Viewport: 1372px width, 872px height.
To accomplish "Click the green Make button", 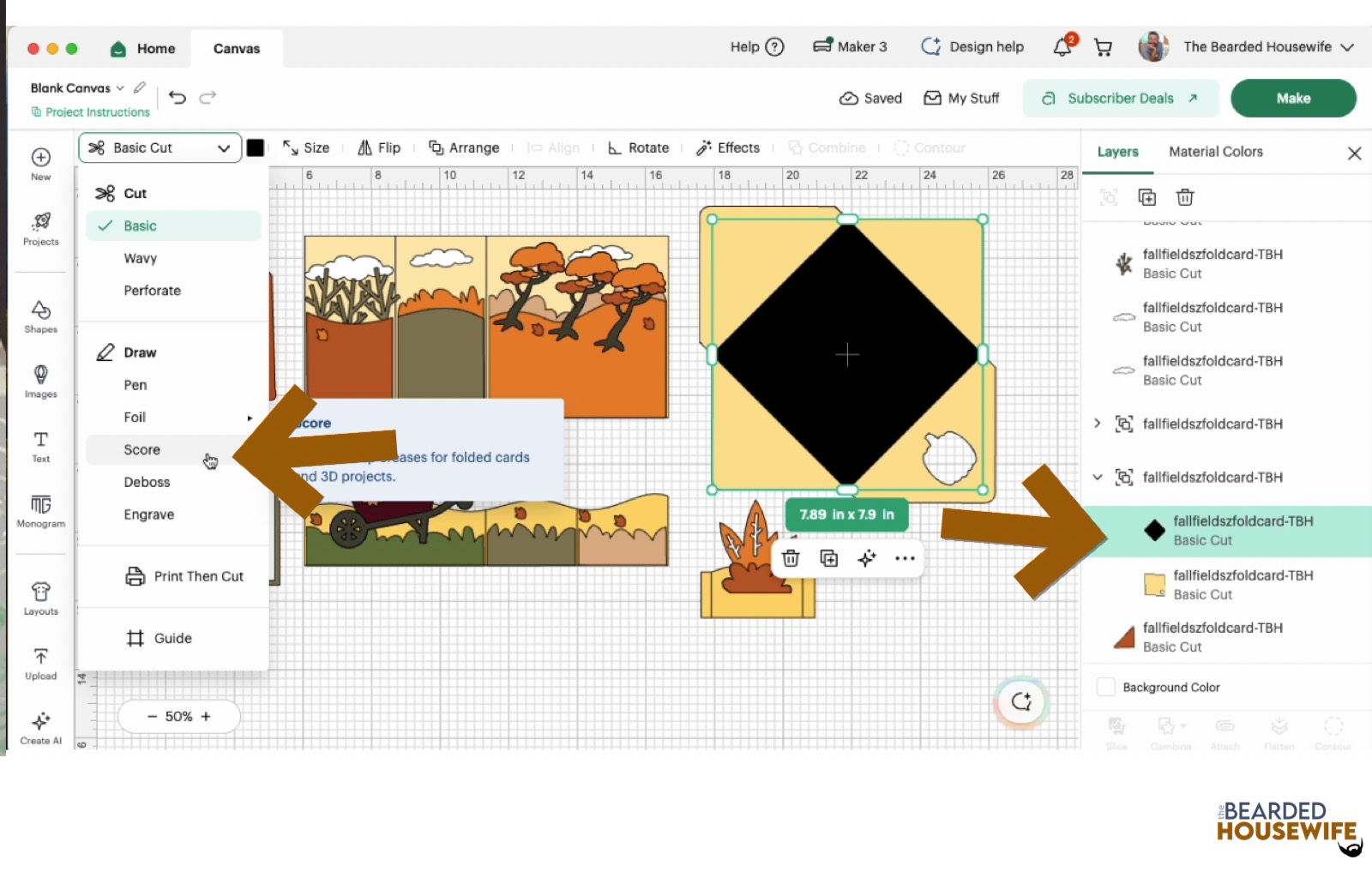I will tap(1293, 98).
